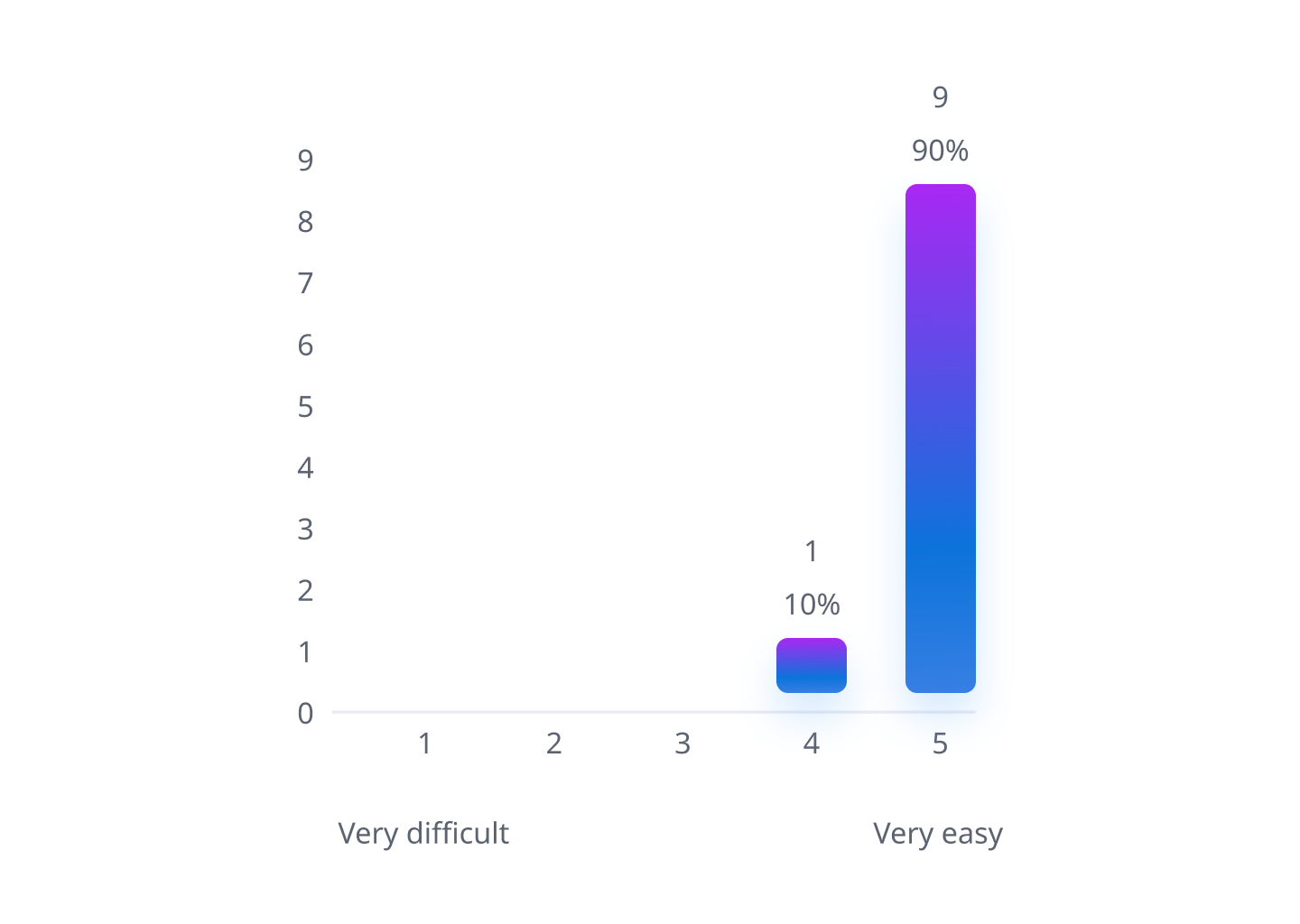
Task: Click the Very easy caption
Action: tap(938, 834)
